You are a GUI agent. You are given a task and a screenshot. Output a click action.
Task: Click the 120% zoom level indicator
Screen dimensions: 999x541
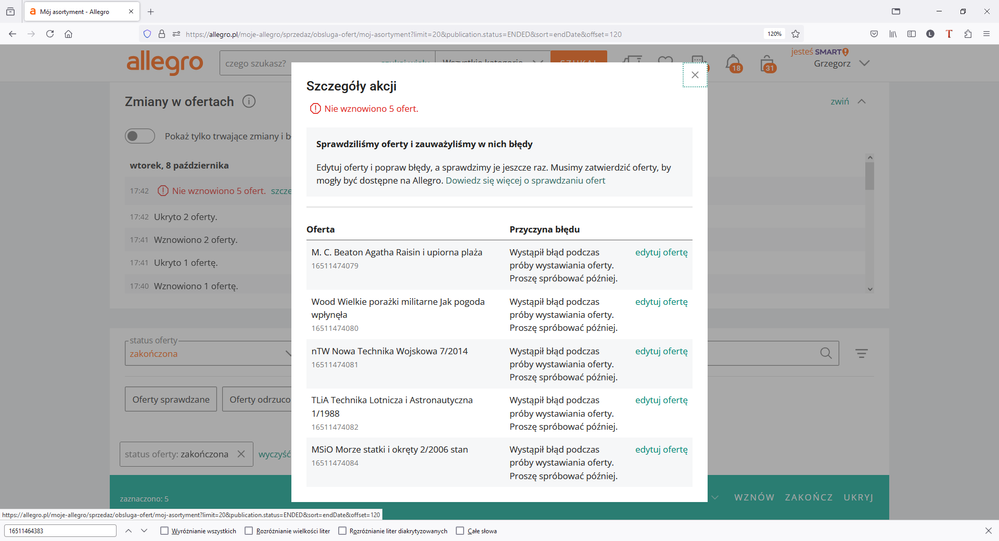pos(774,34)
